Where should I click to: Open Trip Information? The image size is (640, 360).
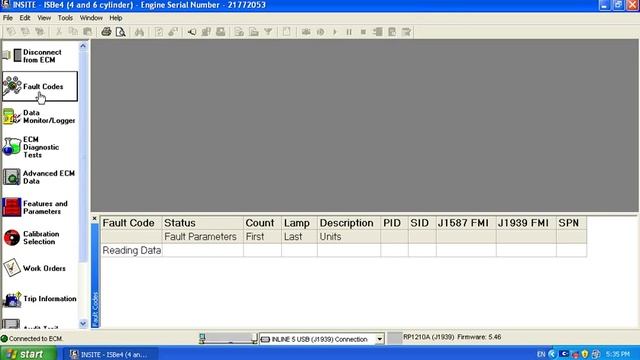[x=40, y=299]
